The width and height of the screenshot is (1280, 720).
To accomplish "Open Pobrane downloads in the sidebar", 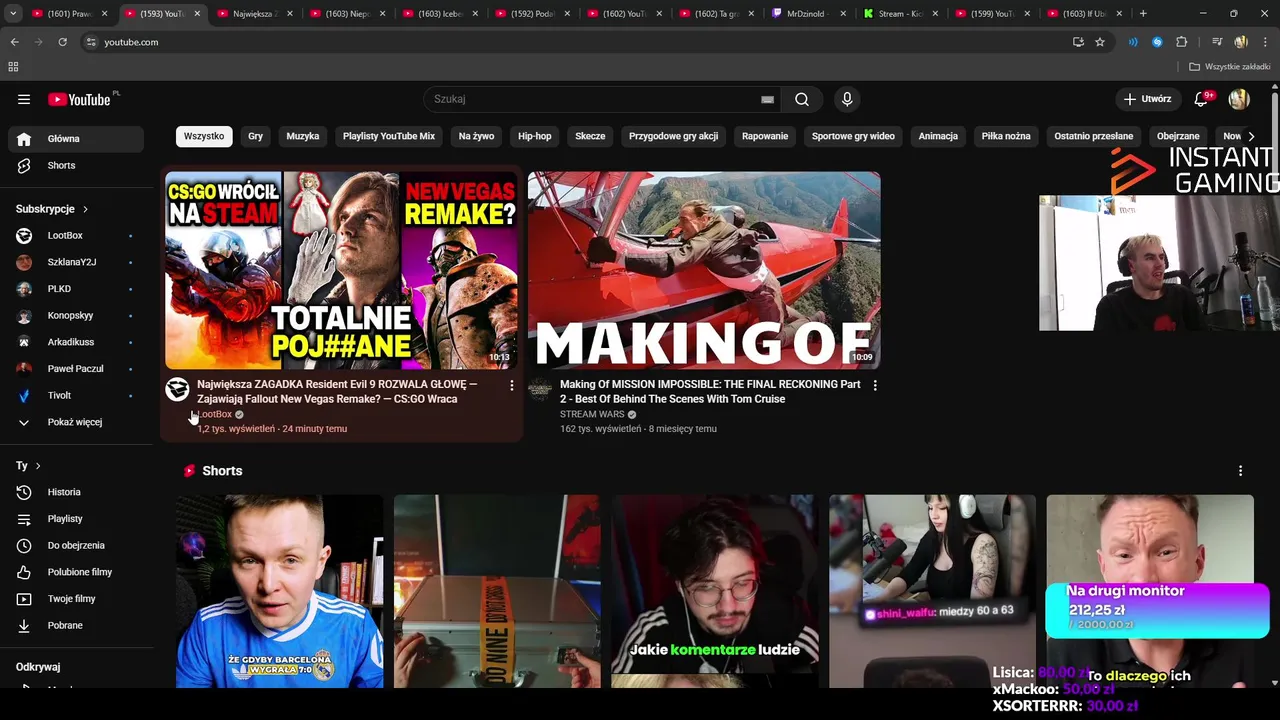I will tap(76, 625).
